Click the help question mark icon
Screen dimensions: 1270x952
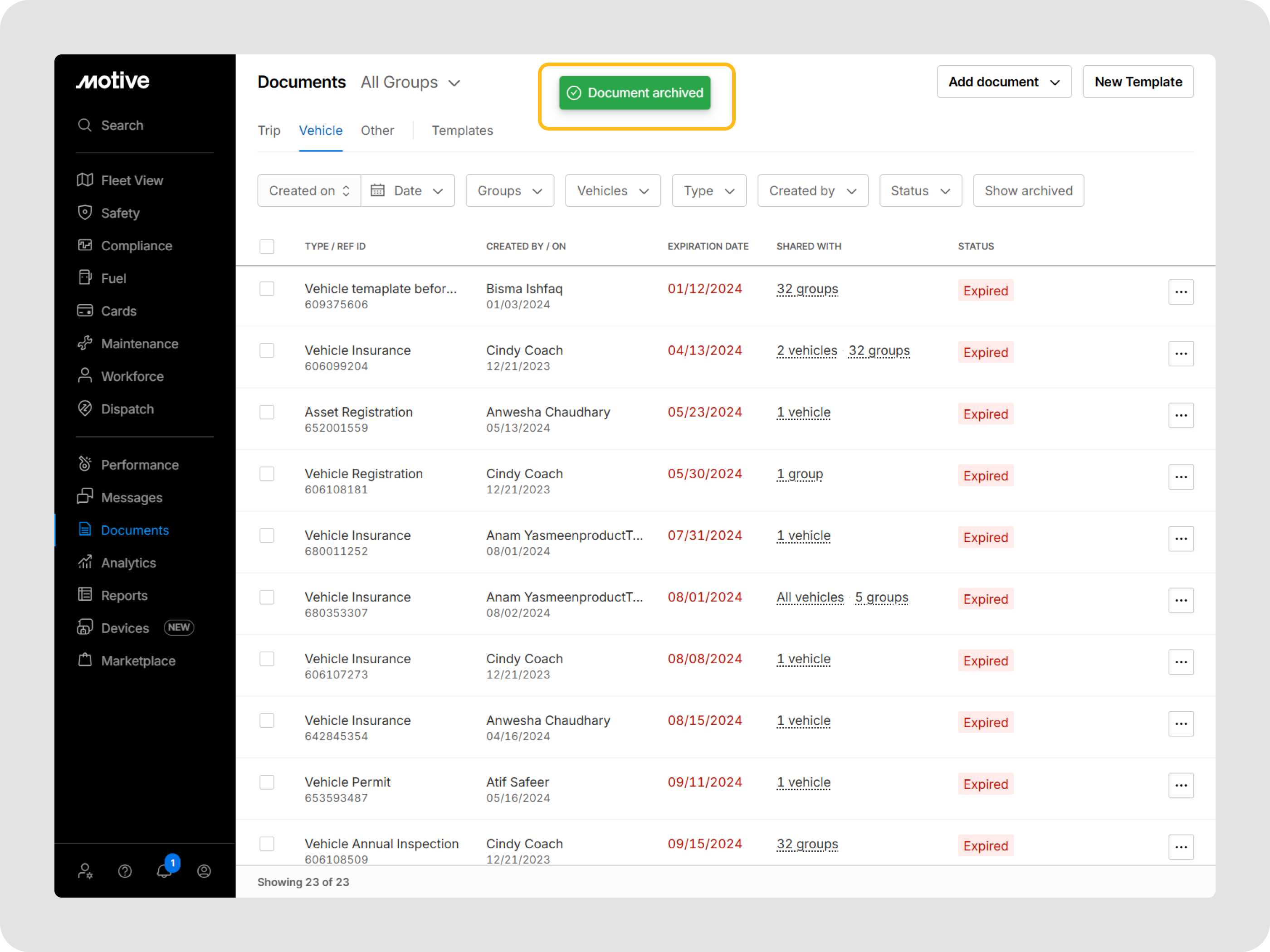point(125,870)
